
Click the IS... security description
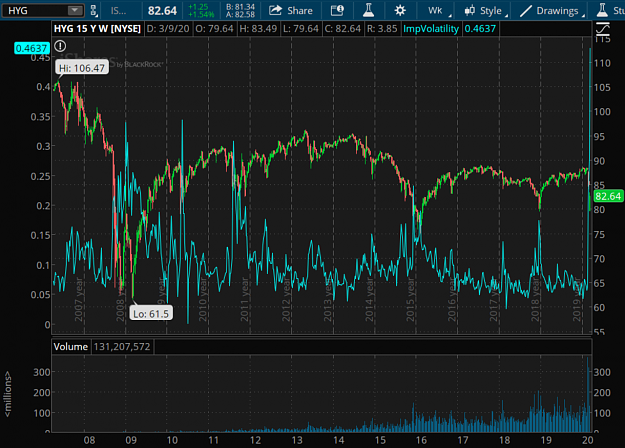pyautogui.click(x=118, y=11)
